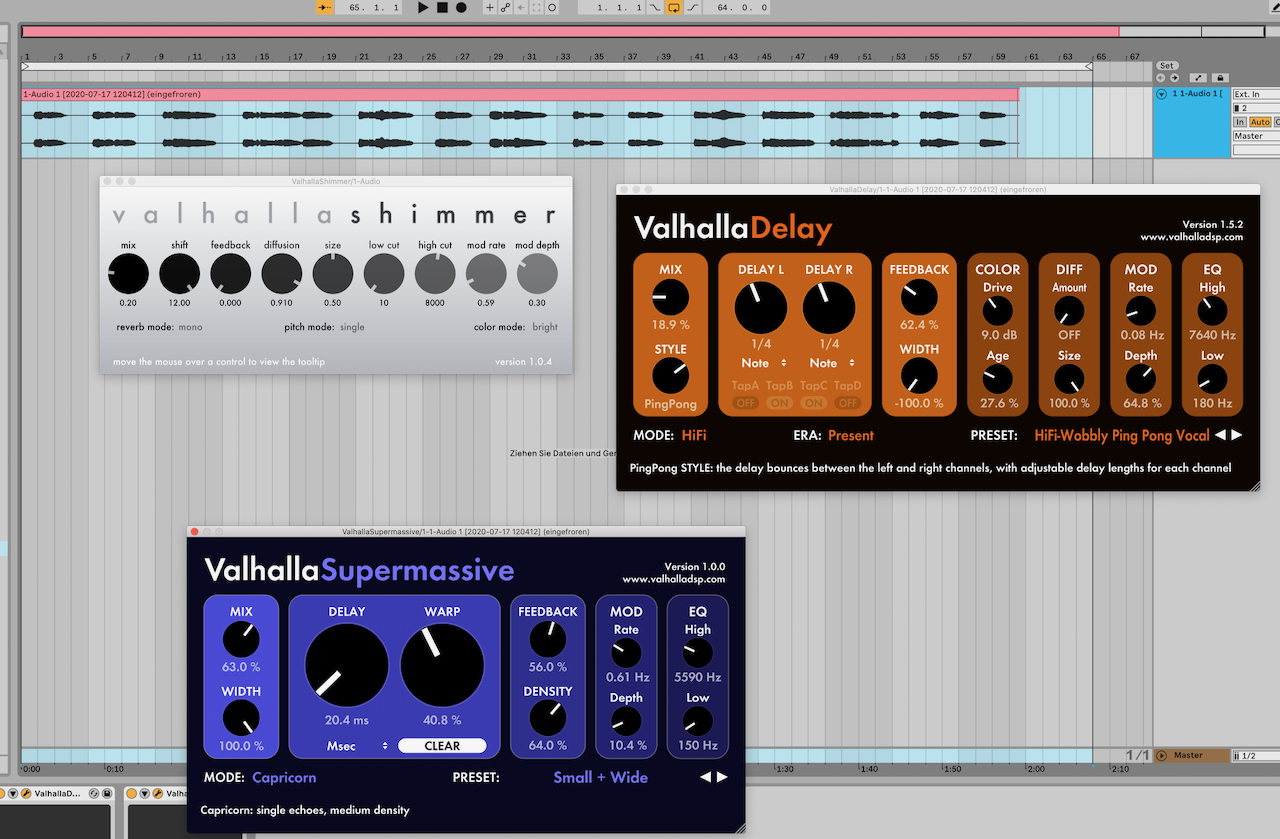
Task: Click the diffusion knob in ValhallaShimmer
Action: pos(281,273)
